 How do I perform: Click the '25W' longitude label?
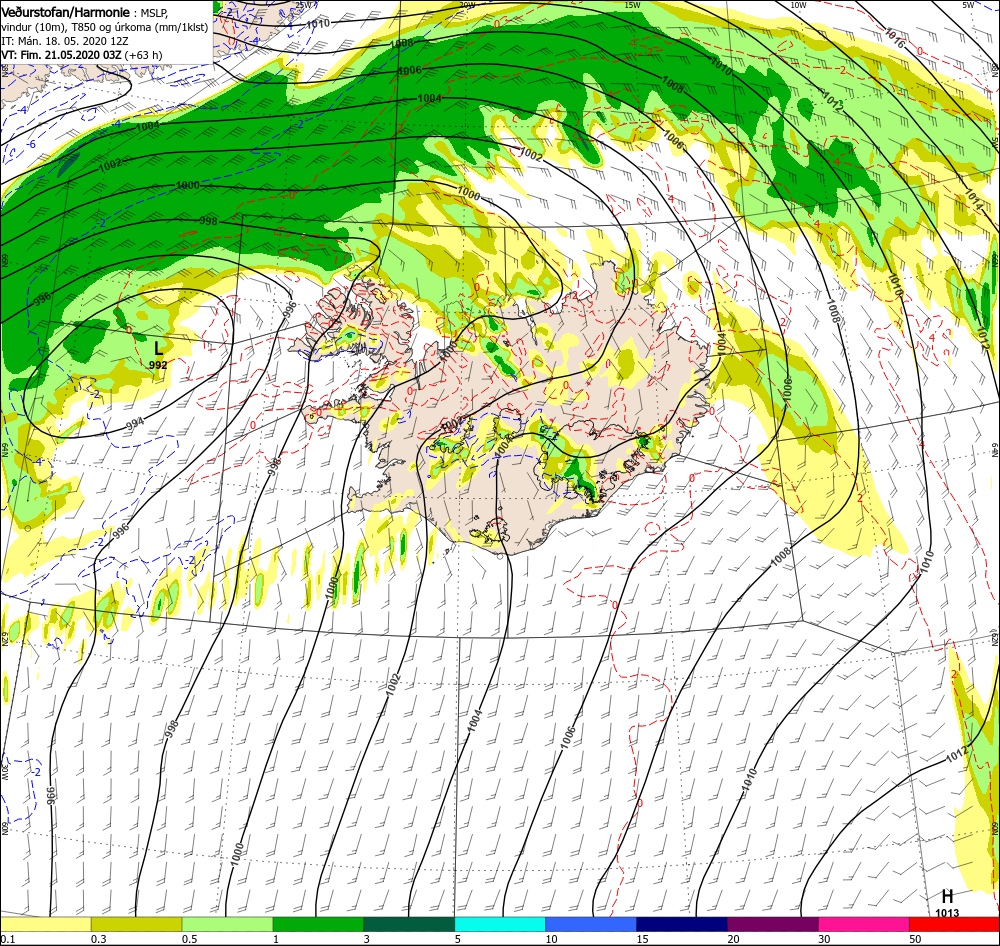(304, 5)
